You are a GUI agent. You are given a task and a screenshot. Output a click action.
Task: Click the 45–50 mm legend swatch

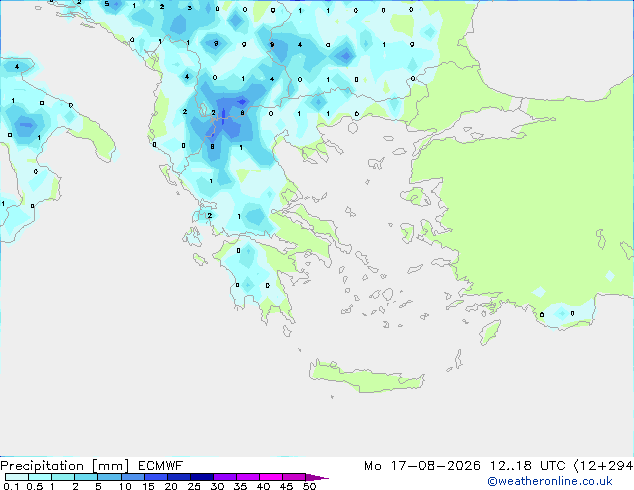[294, 477]
